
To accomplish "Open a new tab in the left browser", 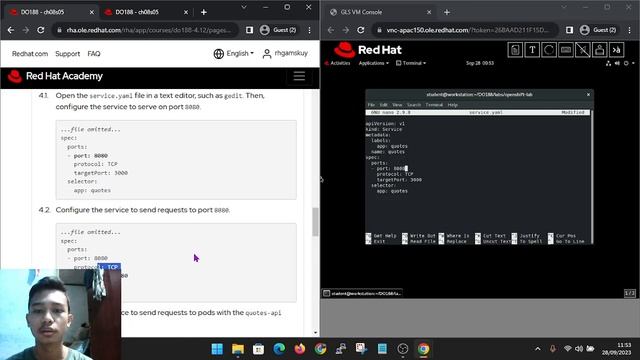I will [x=204, y=12].
